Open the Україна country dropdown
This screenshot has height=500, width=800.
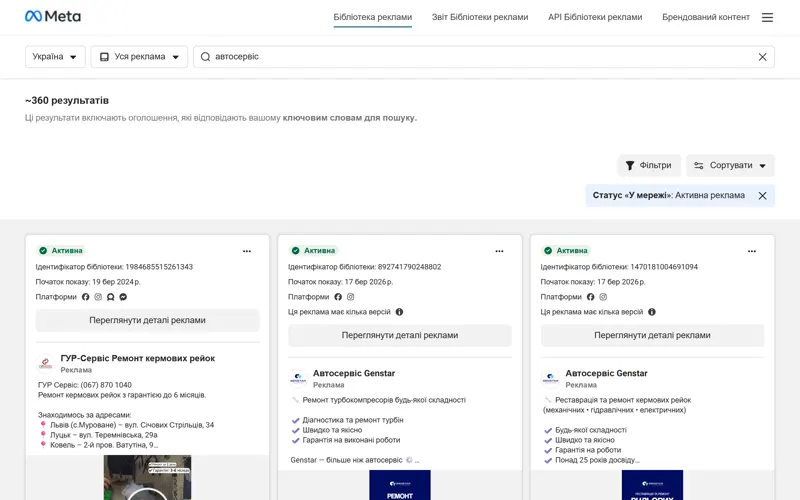pyautogui.click(x=55, y=57)
